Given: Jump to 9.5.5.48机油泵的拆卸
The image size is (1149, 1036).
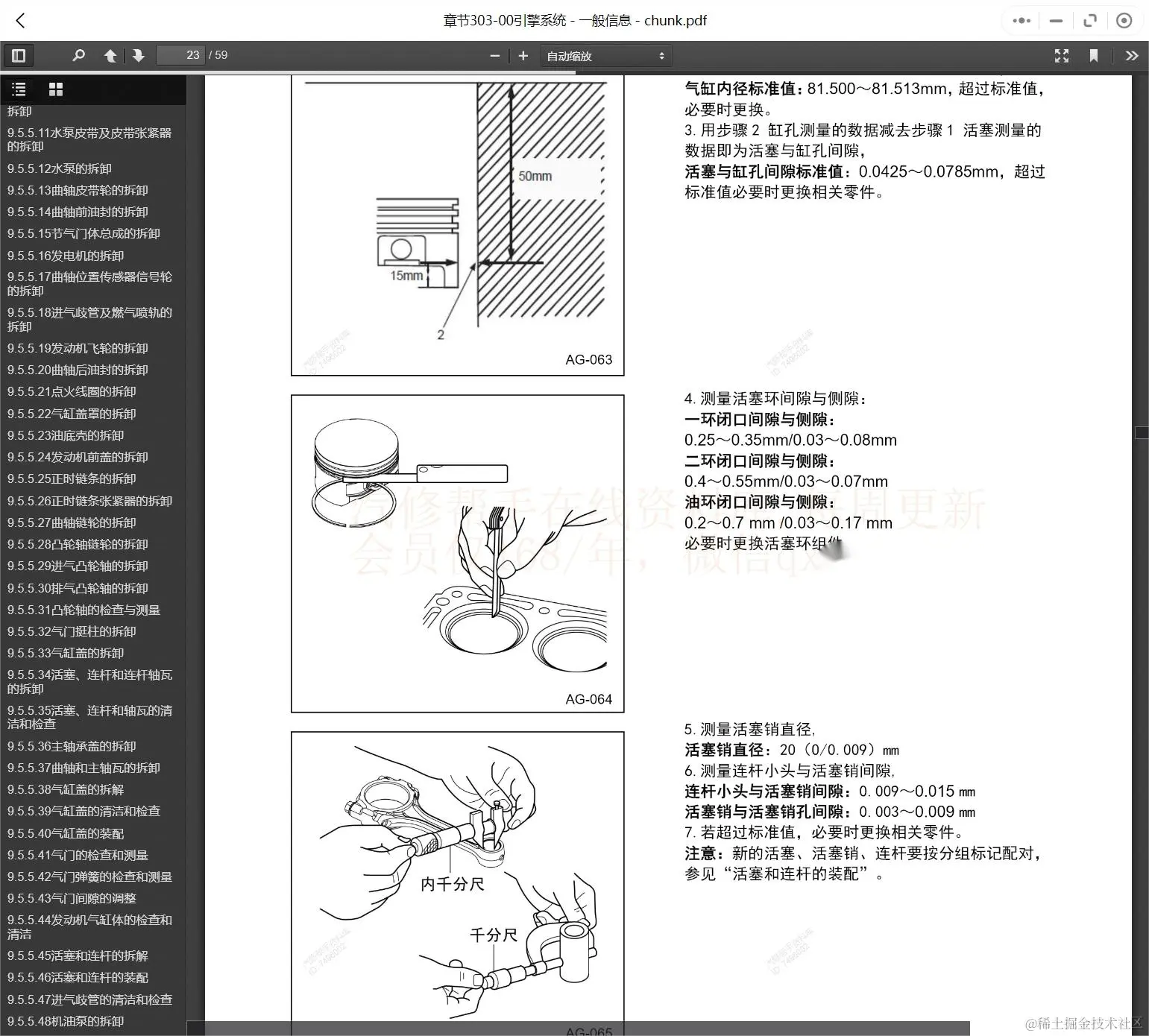Looking at the screenshot, I should click(x=78, y=1020).
